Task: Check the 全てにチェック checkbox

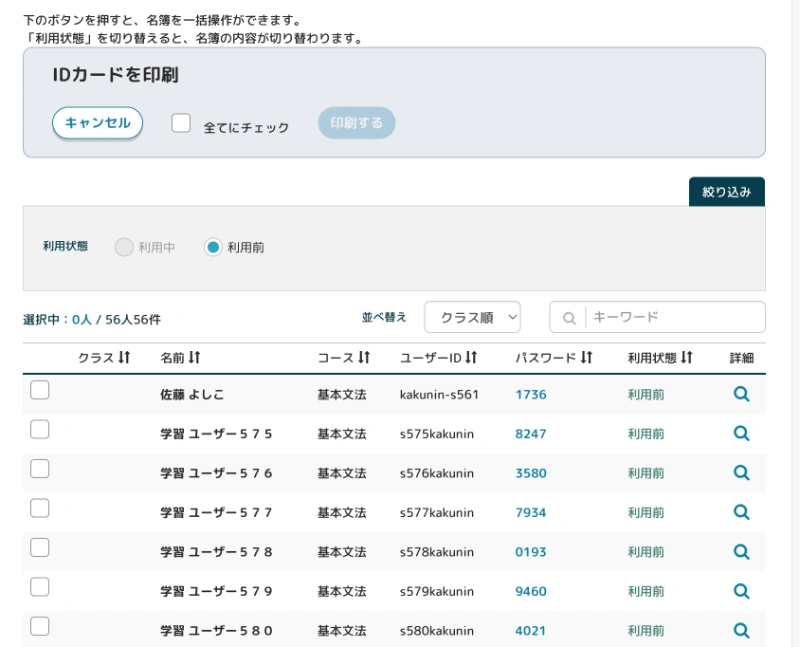Action: (x=181, y=123)
